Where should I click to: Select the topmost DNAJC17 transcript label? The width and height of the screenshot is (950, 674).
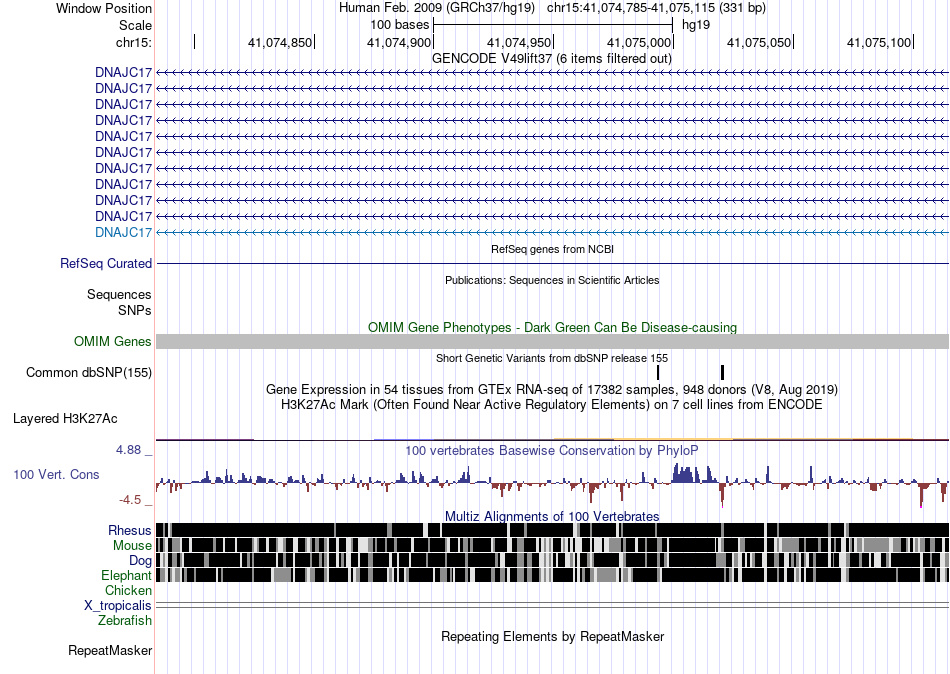point(124,72)
